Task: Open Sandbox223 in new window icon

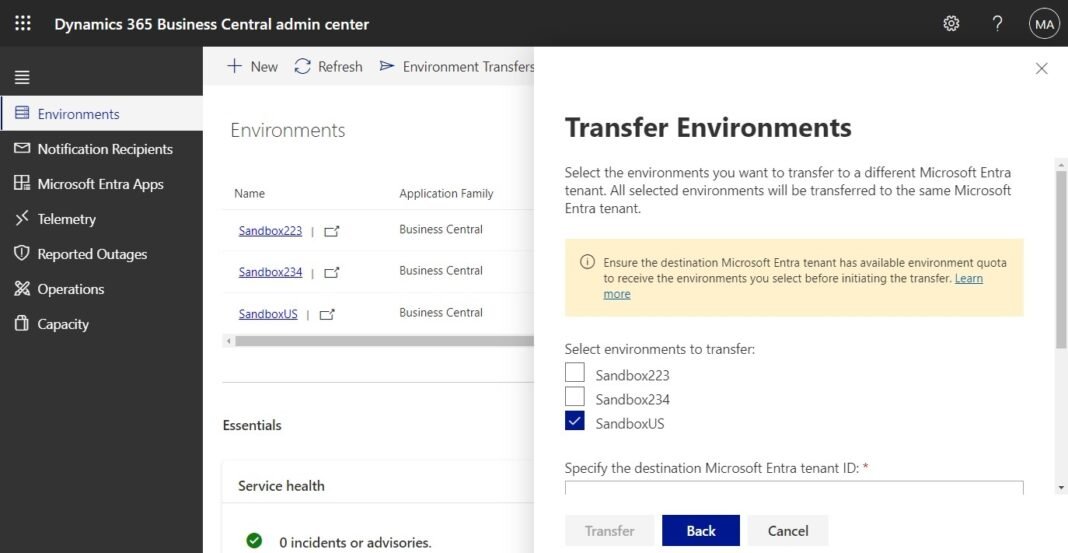Action: [x=332, y=232]
